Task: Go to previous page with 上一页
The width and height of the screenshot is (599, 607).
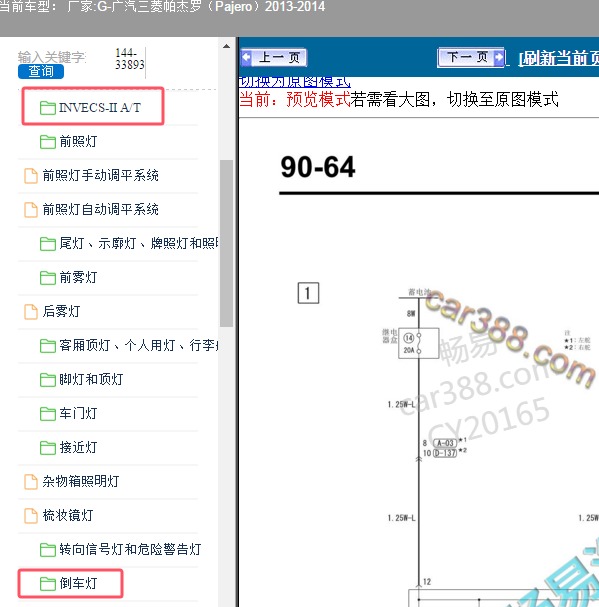Action: [x=273, y=58]
